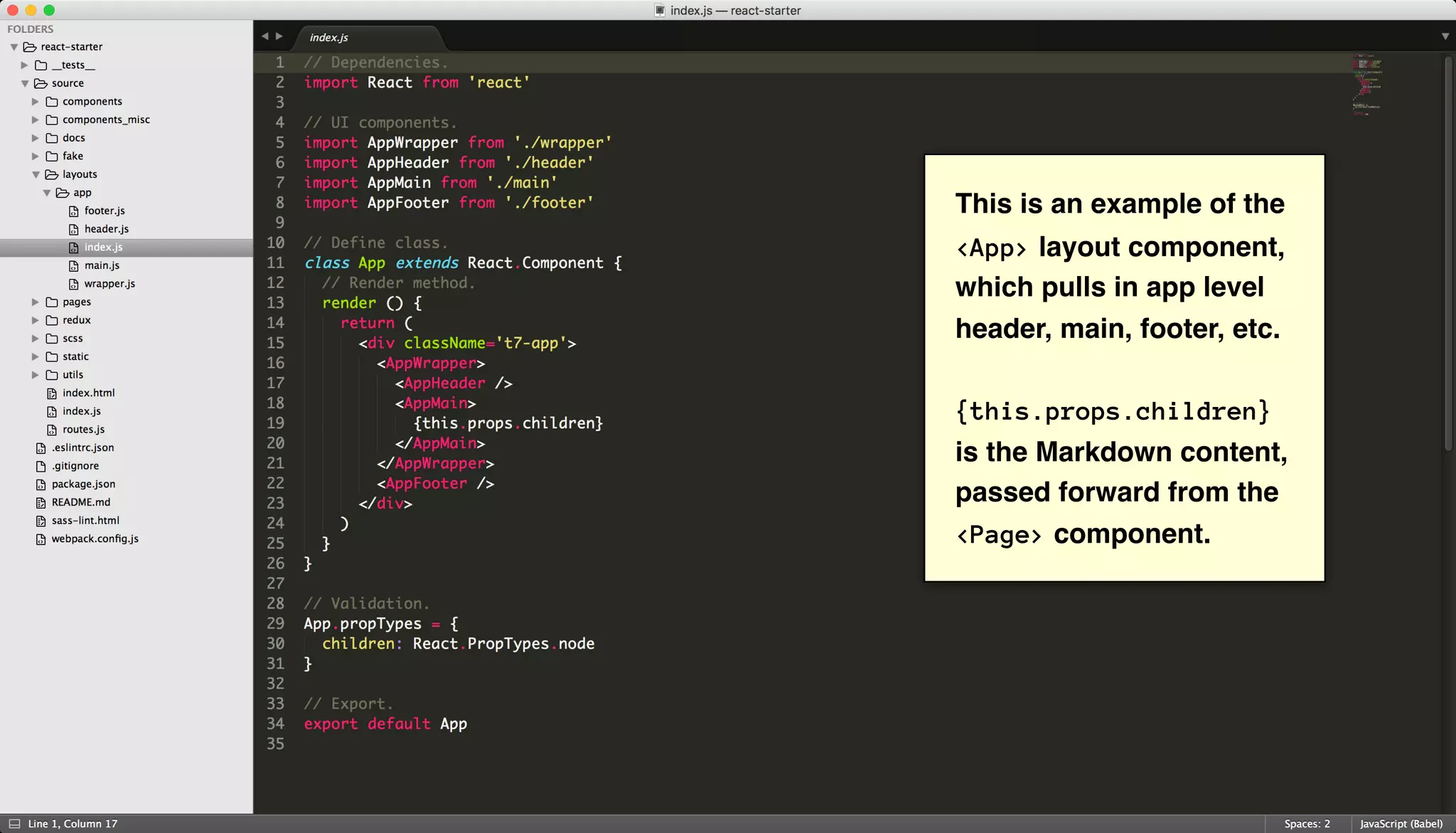Click the FOLDERS sidebar heading
The width and height of the screenshot is (1456, 833).
tap(30, 29)
